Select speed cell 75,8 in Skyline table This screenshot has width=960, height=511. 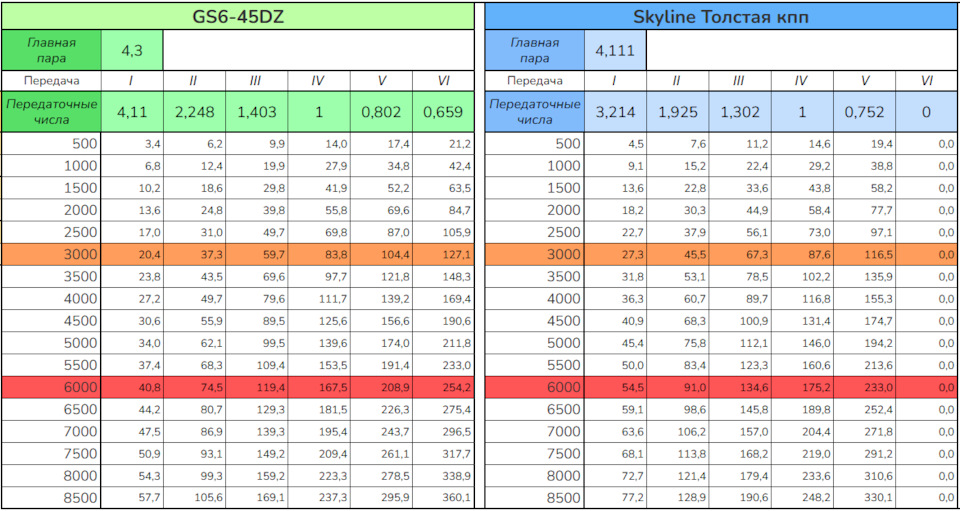(677, 343)
